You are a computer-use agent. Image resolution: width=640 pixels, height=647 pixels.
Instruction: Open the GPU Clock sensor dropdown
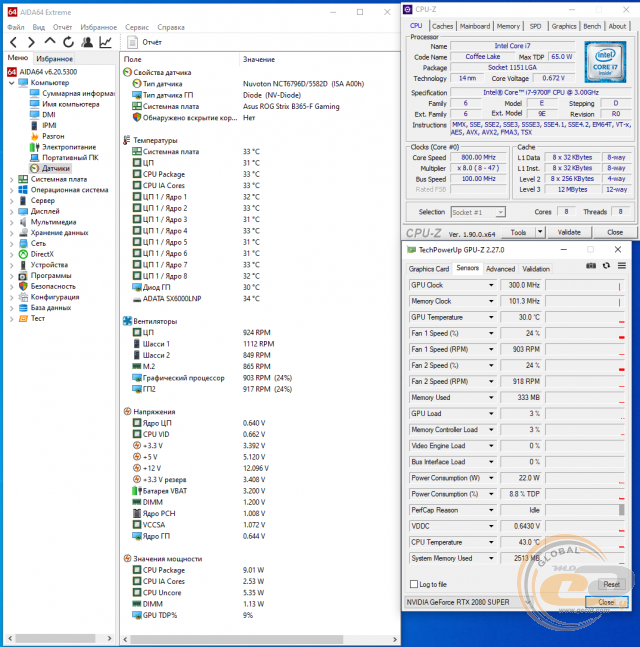click(491, 285)
